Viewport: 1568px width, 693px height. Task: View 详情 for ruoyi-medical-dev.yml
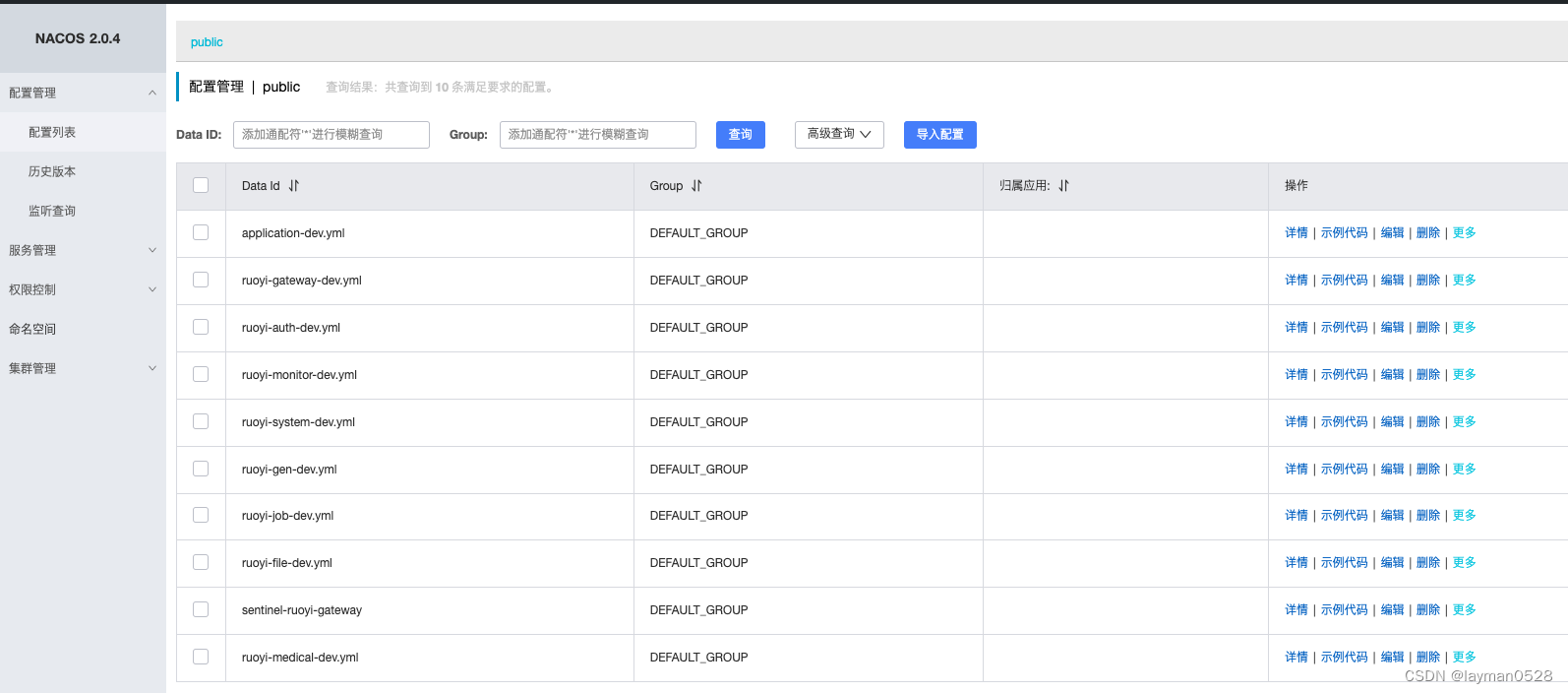point(1297,658)
